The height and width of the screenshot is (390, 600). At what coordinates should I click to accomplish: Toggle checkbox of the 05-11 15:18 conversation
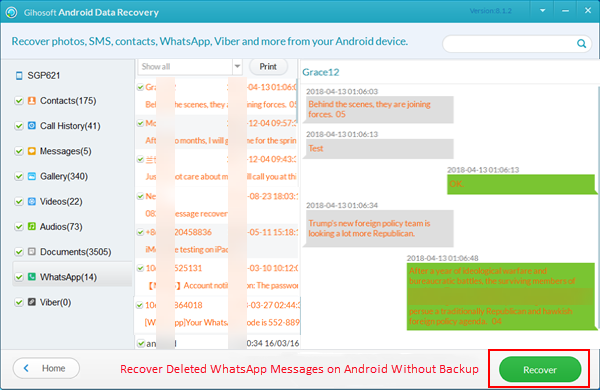140,232
